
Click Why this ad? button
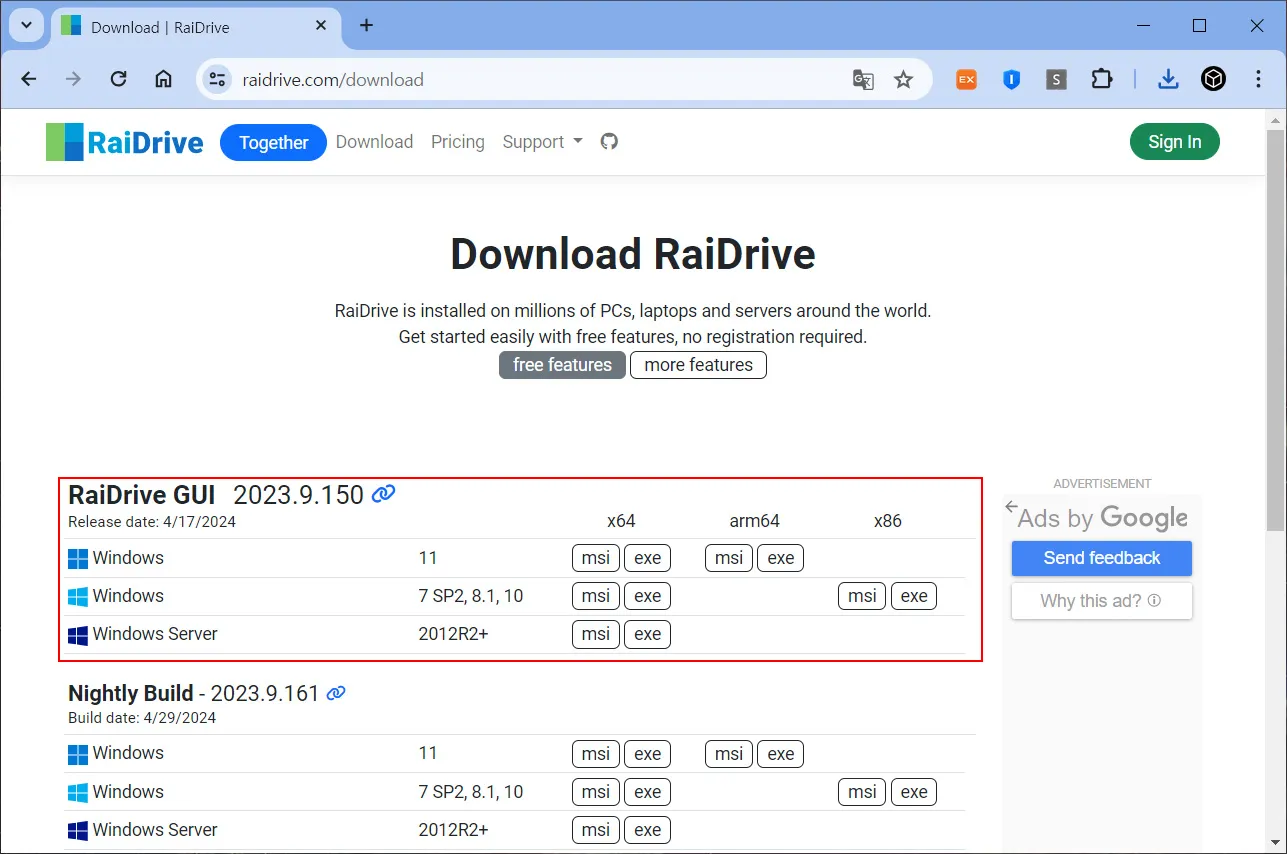coord(1102,601)
